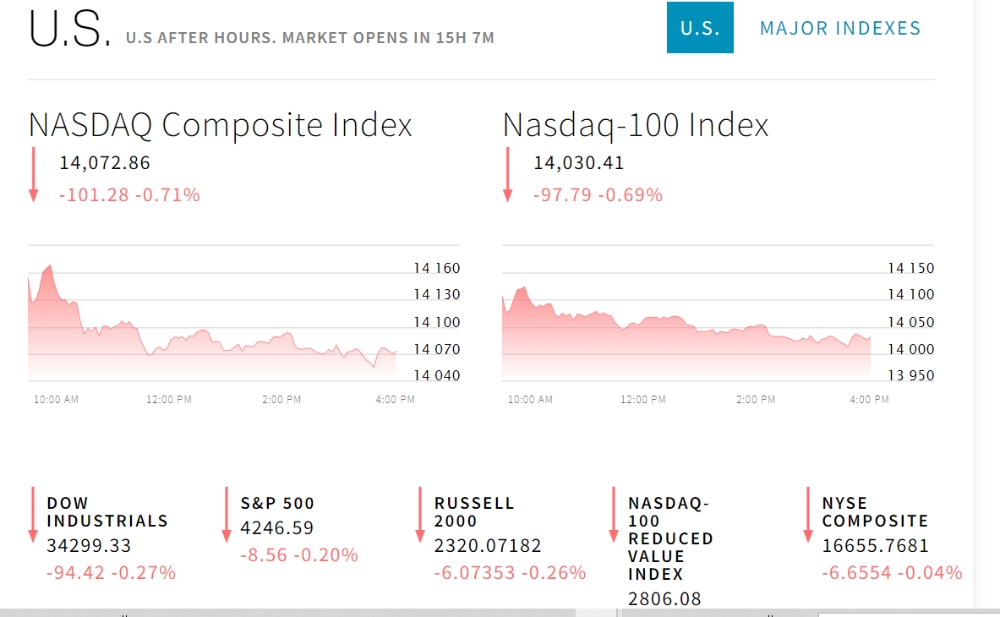Open the NASDAQ Composite Index heading
Viewport: 1000px width, 617px height.
pyautogui.click(x=221, y=124)
